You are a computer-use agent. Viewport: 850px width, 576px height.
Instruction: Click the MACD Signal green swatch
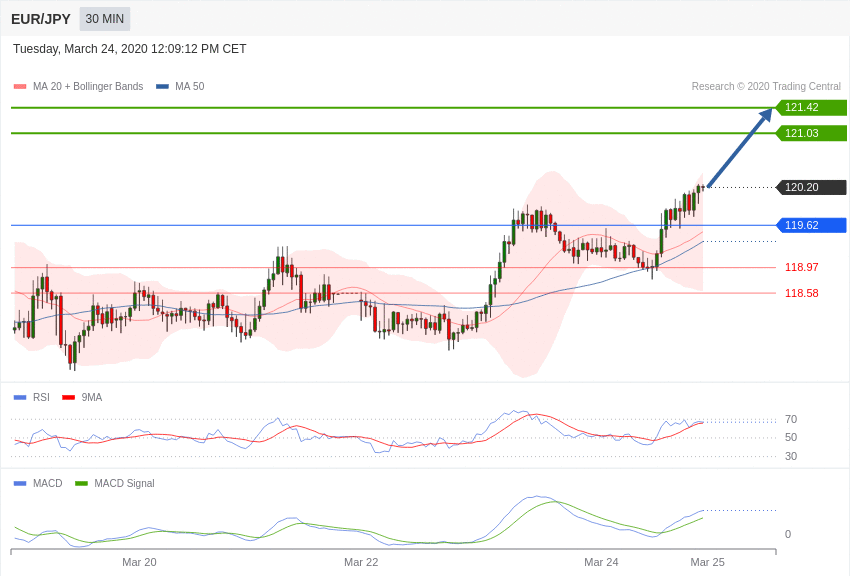[x=81, y=483]
